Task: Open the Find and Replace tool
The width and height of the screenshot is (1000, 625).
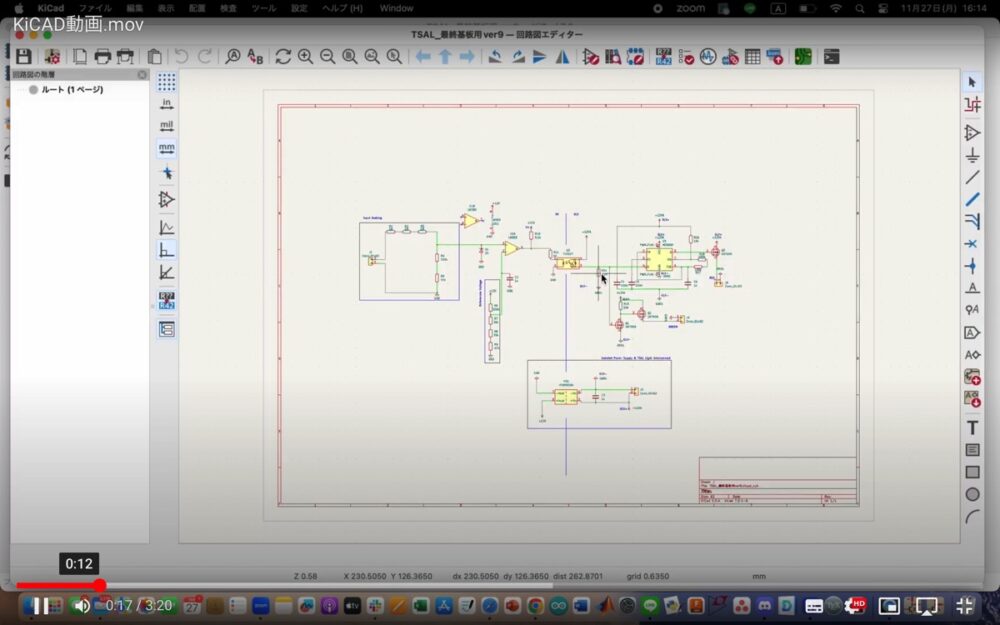Action: coord(255,57)
